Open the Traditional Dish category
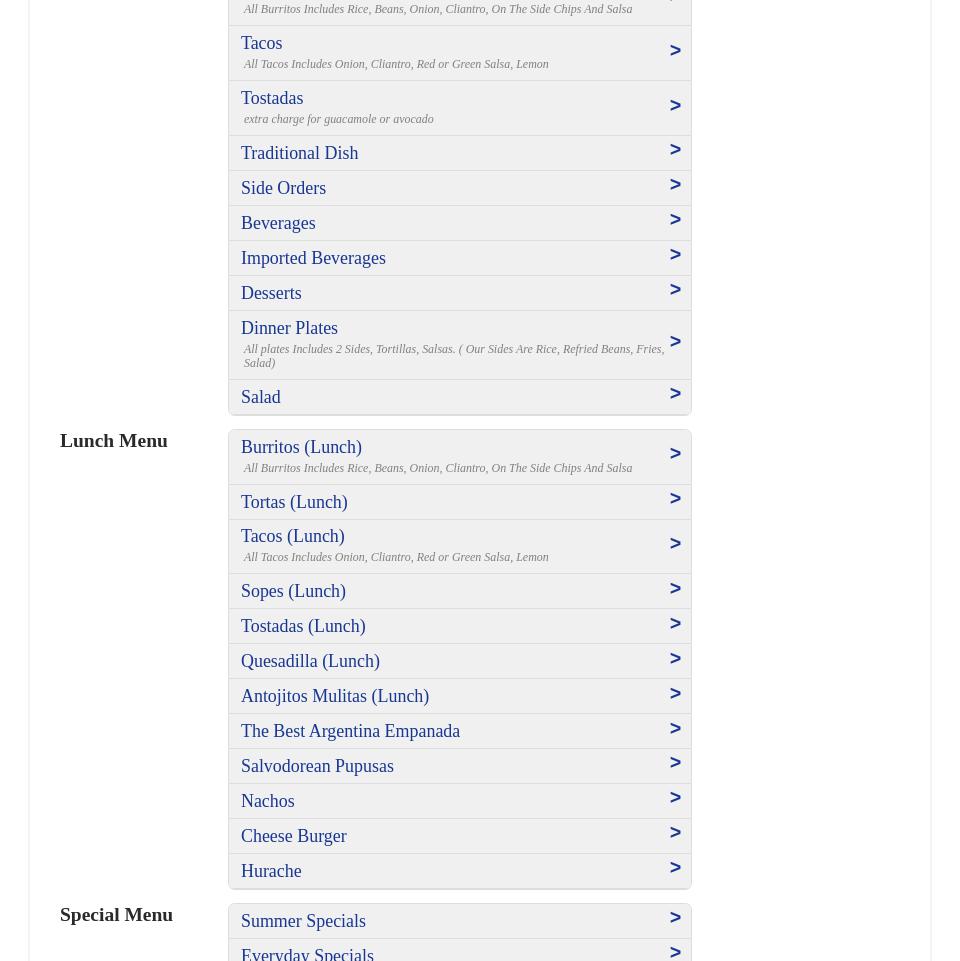 pos(299,153)
